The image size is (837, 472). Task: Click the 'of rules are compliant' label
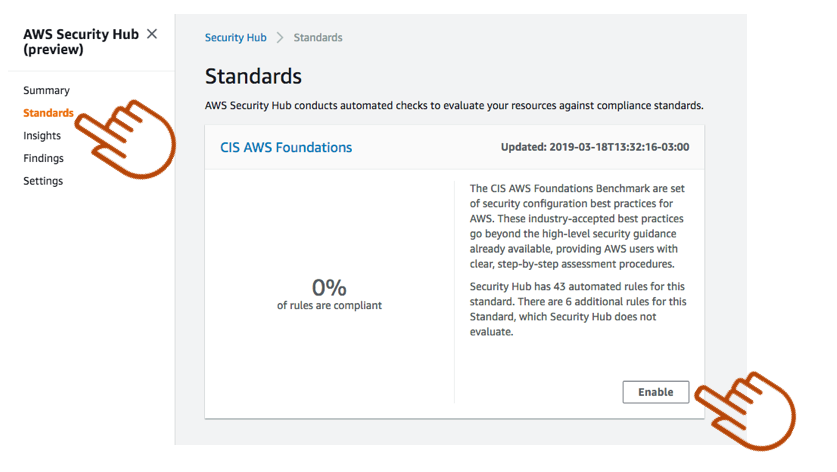pyautogui.click(x=329, y=305)
